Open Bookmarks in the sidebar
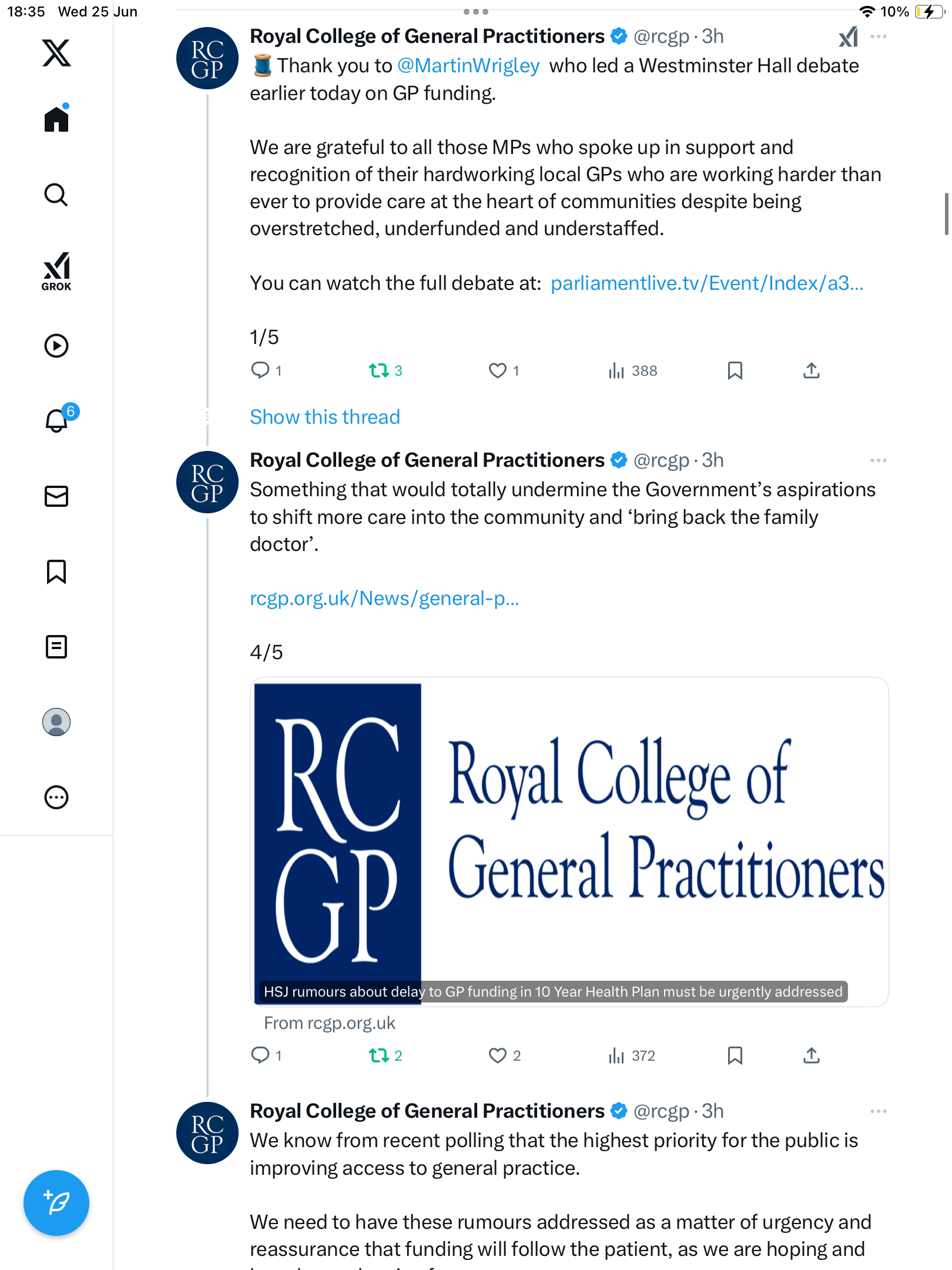This screenshot has width=952, height=1270. [x=56, y=571]
